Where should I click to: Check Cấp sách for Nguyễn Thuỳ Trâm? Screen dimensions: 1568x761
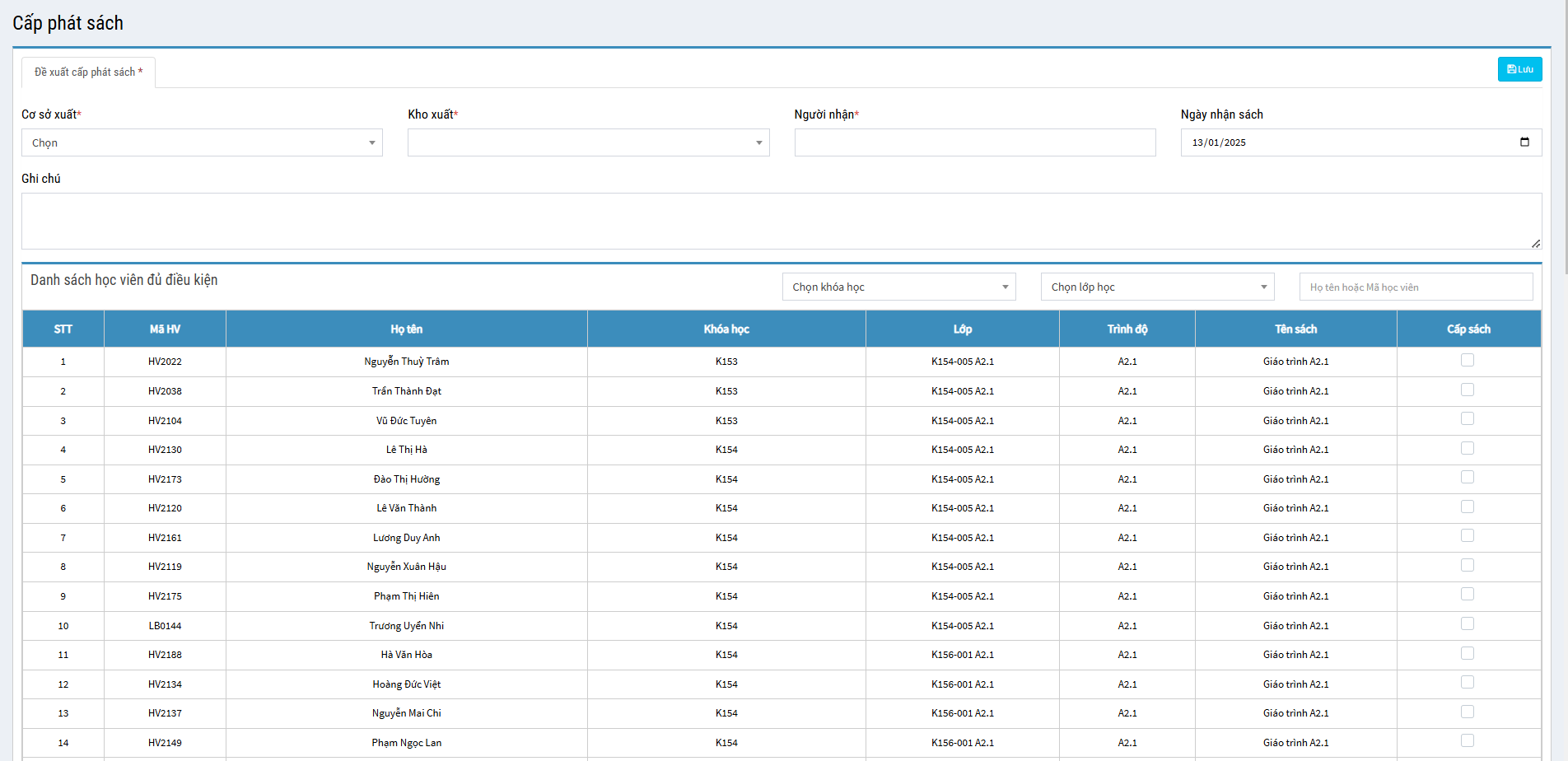pyautogui.click(x=1468, y=360)
